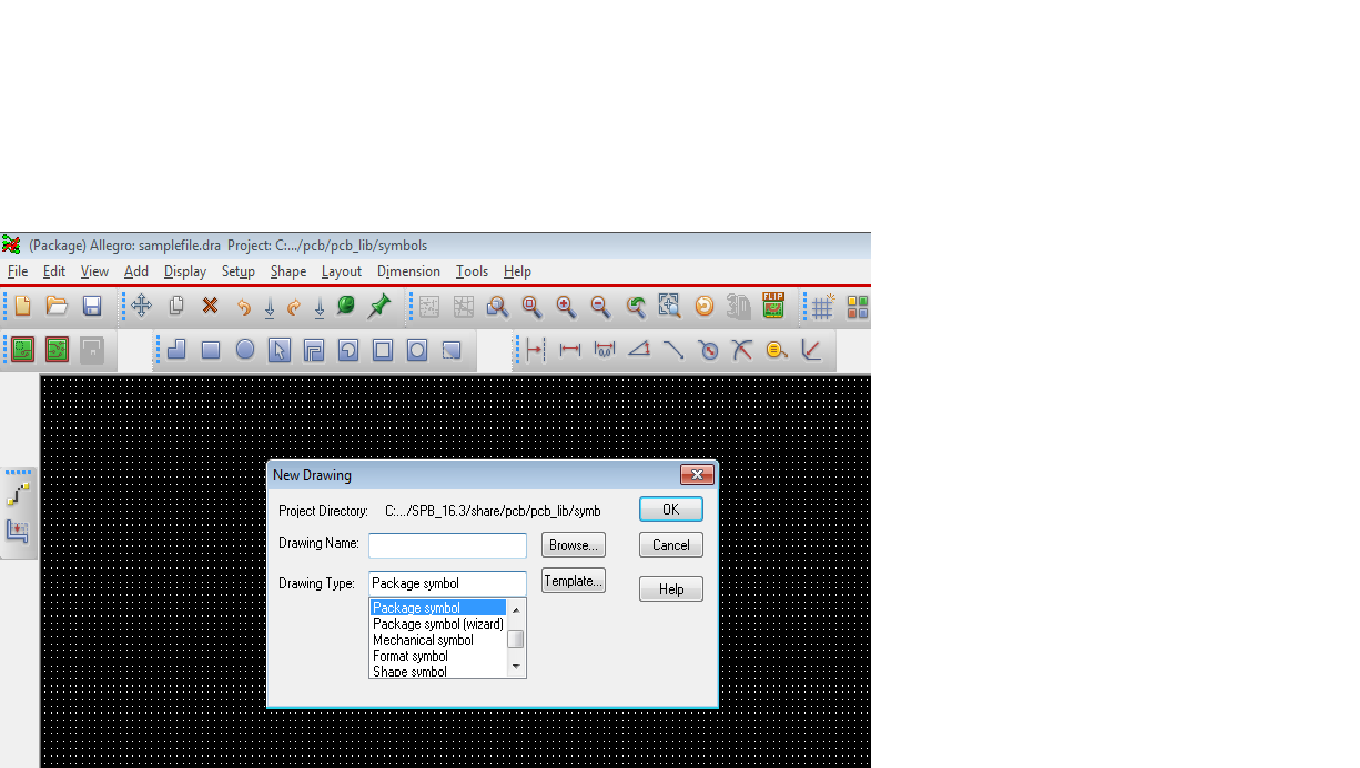Click the down arrow in the symbol type list
Screen dimensions: 1360x768
pos(517,665)
